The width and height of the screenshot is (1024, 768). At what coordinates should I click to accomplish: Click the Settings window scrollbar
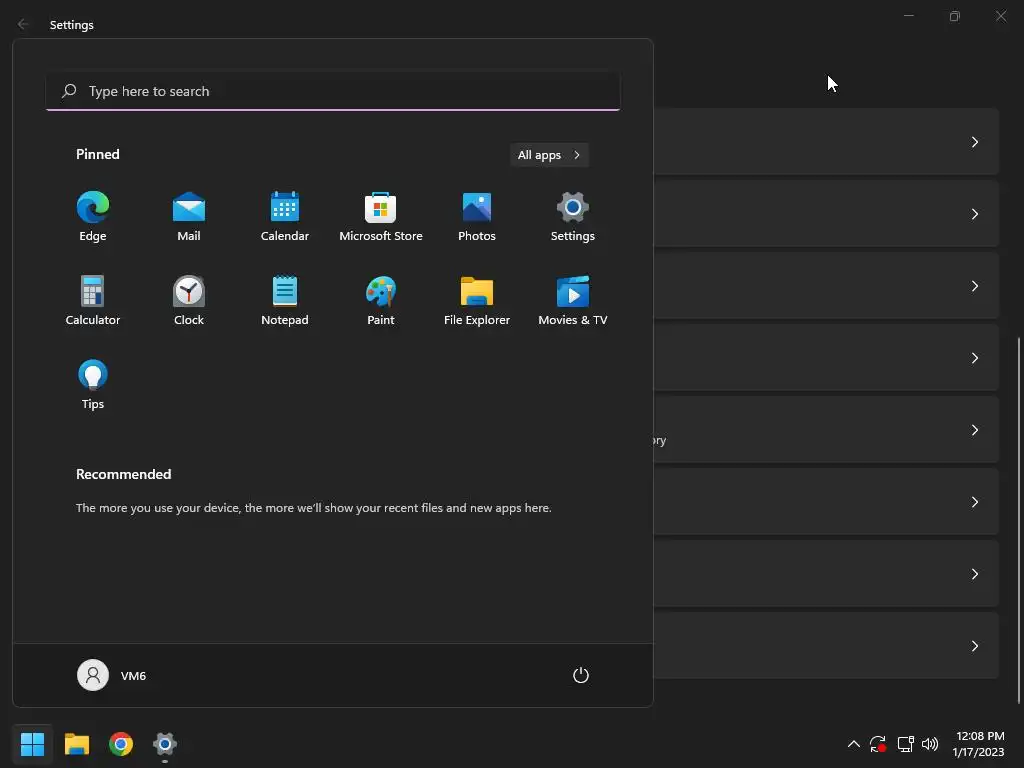coord(1019,520)
